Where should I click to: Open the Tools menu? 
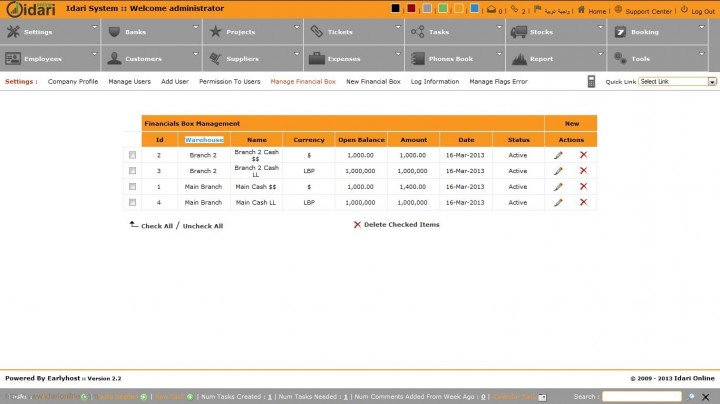tap(658, 58)
